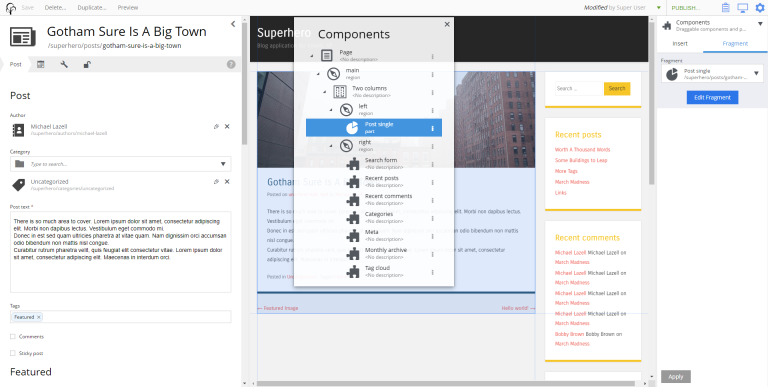Expand the Category dropdown arrow

223,164
